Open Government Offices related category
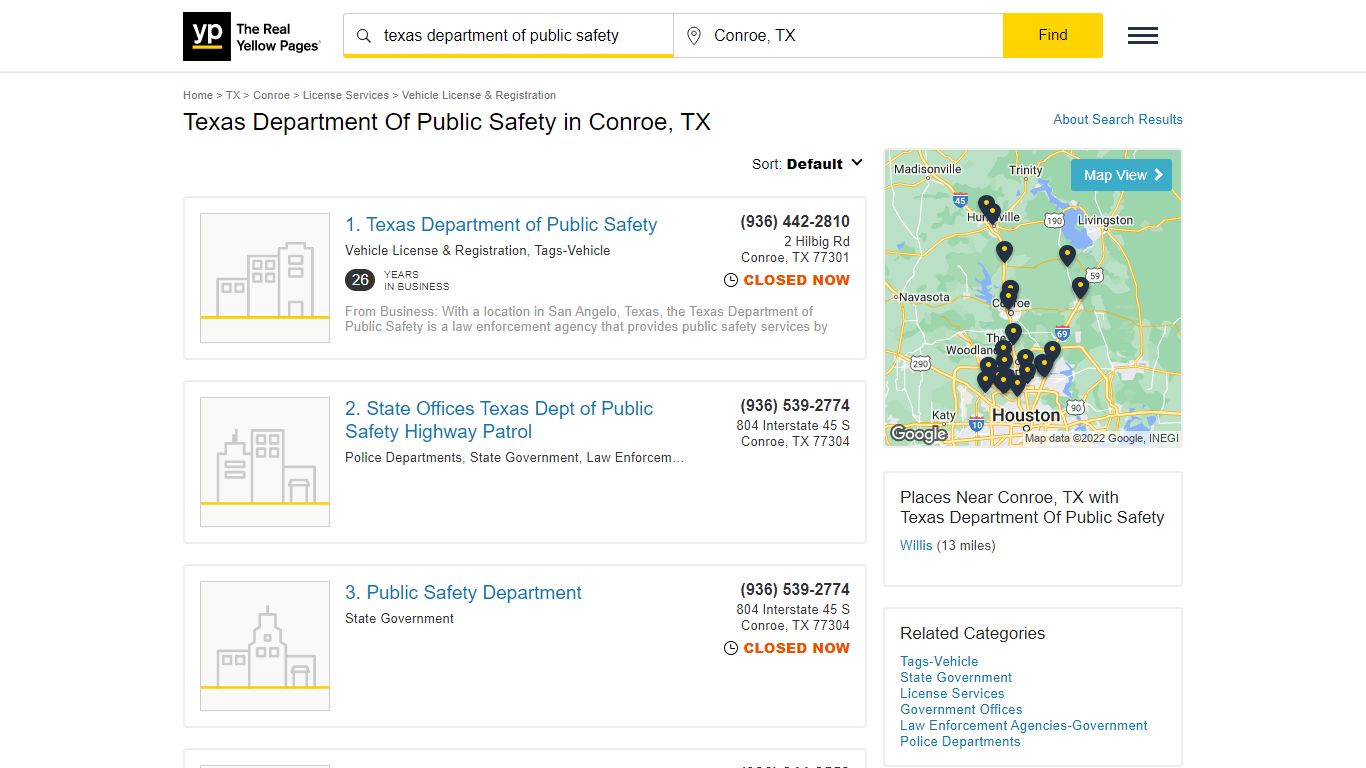This screenshot has width=1366, height=768. coord(961,709)
